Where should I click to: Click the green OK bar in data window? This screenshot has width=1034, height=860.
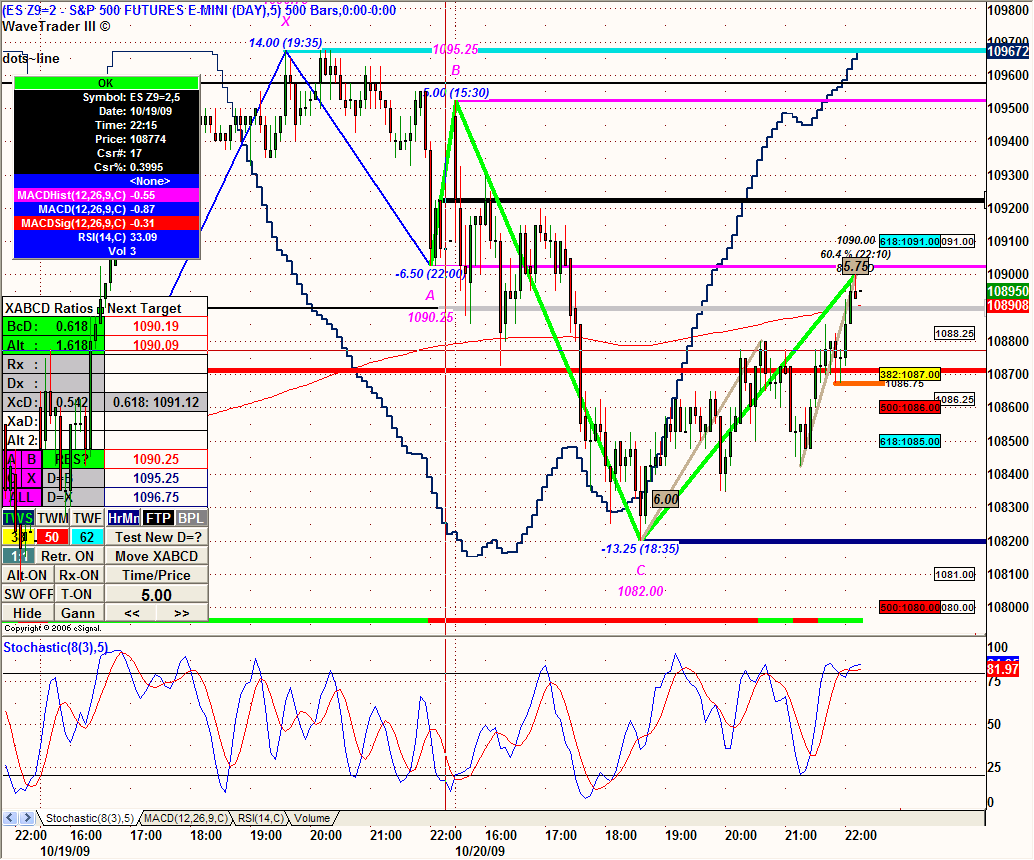click(106, 83)
